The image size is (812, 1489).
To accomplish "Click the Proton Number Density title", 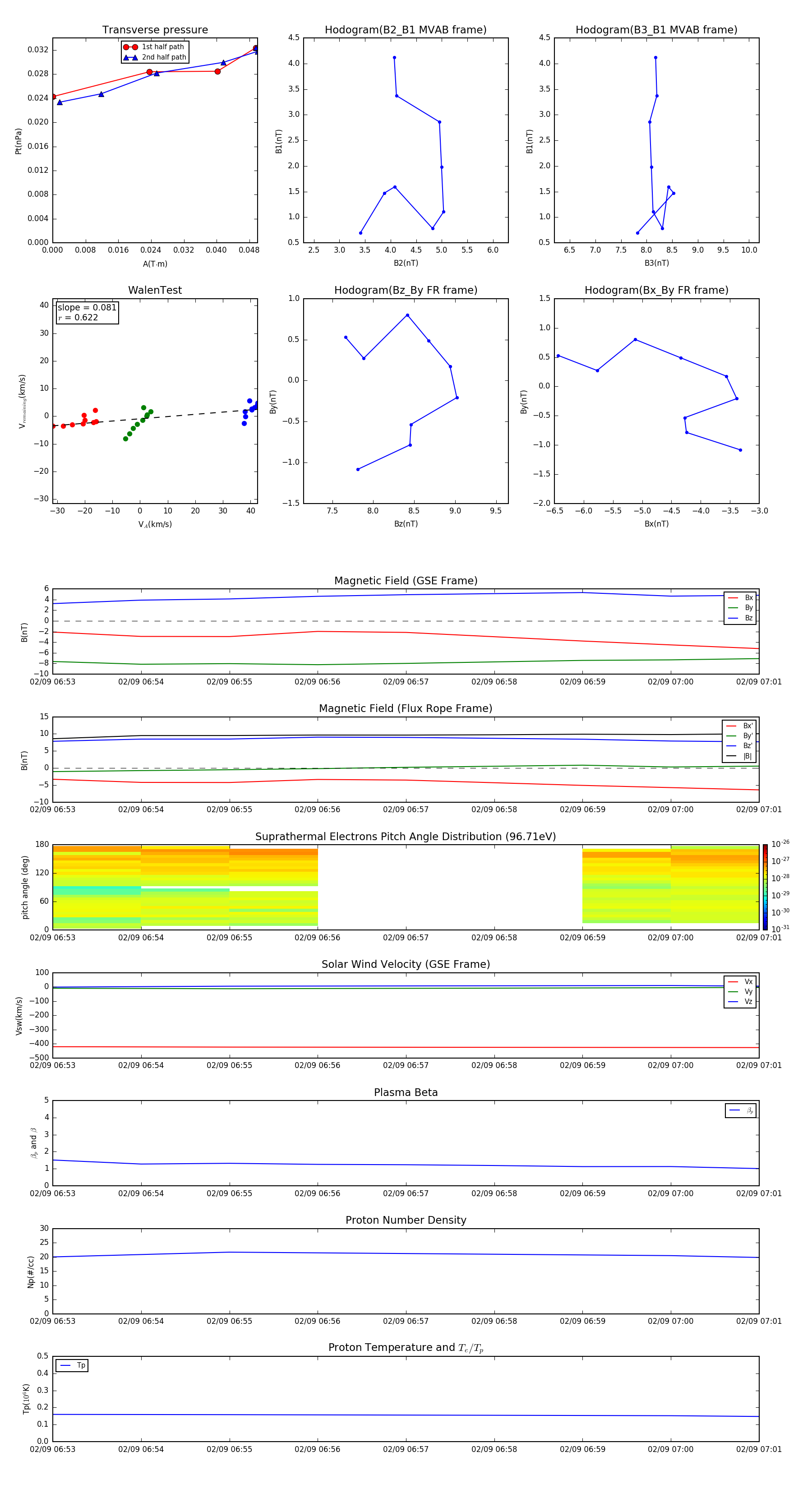I will (406, 1220).
